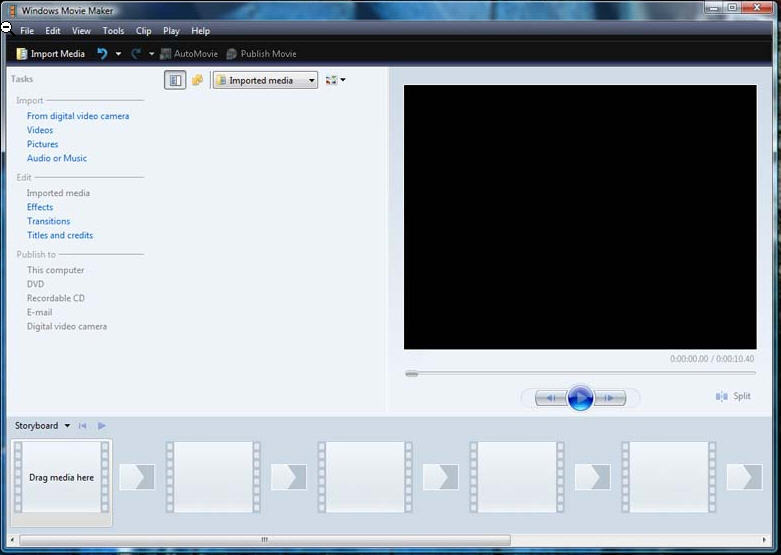
Task: Open the File menu
Action: click(27, 31)
